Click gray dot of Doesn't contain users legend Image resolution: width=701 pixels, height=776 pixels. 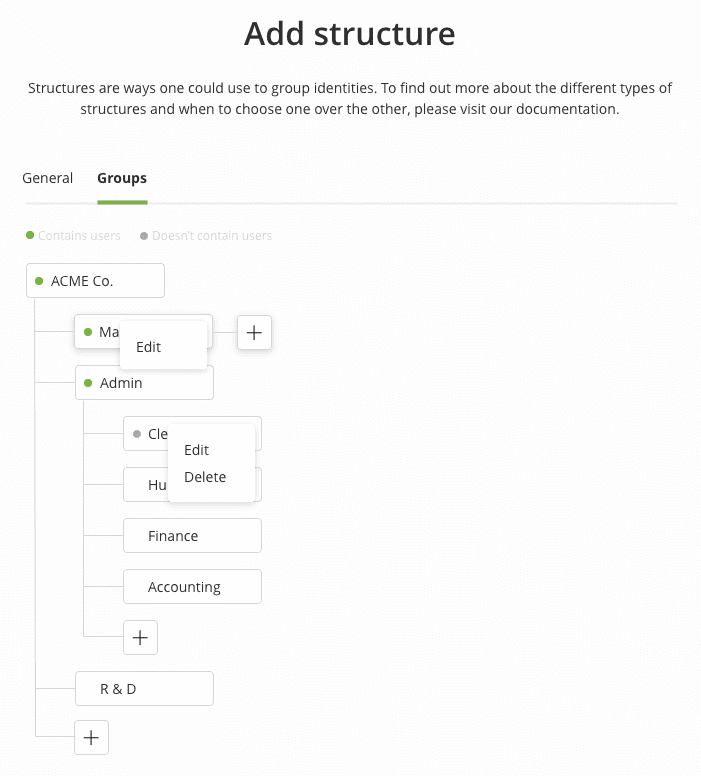144,236
